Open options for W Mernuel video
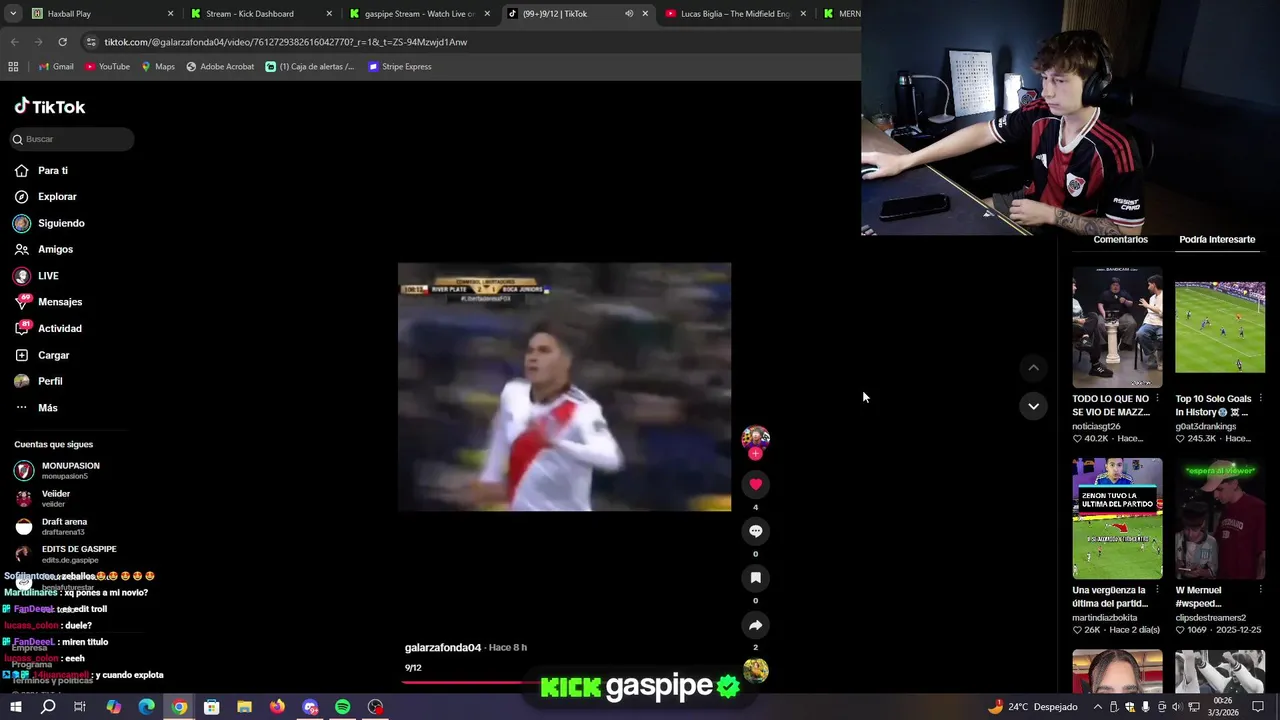 (1260, 590)
